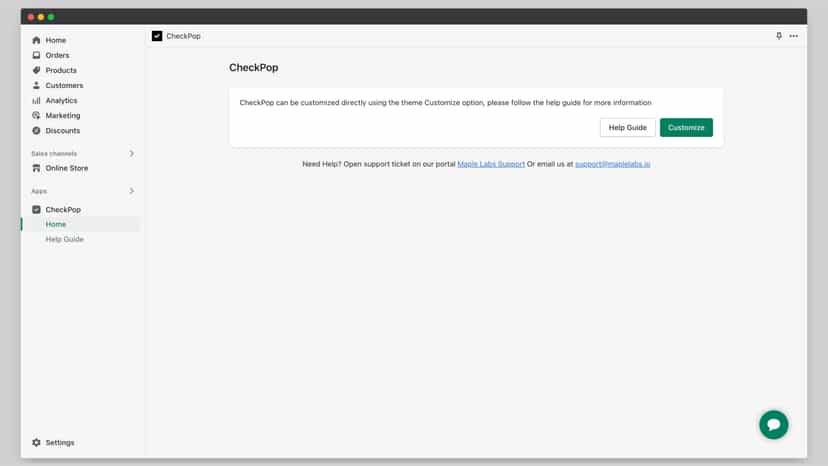Click the Online Store shop icon
828x466 pixels.
click(x=36, y=168)
